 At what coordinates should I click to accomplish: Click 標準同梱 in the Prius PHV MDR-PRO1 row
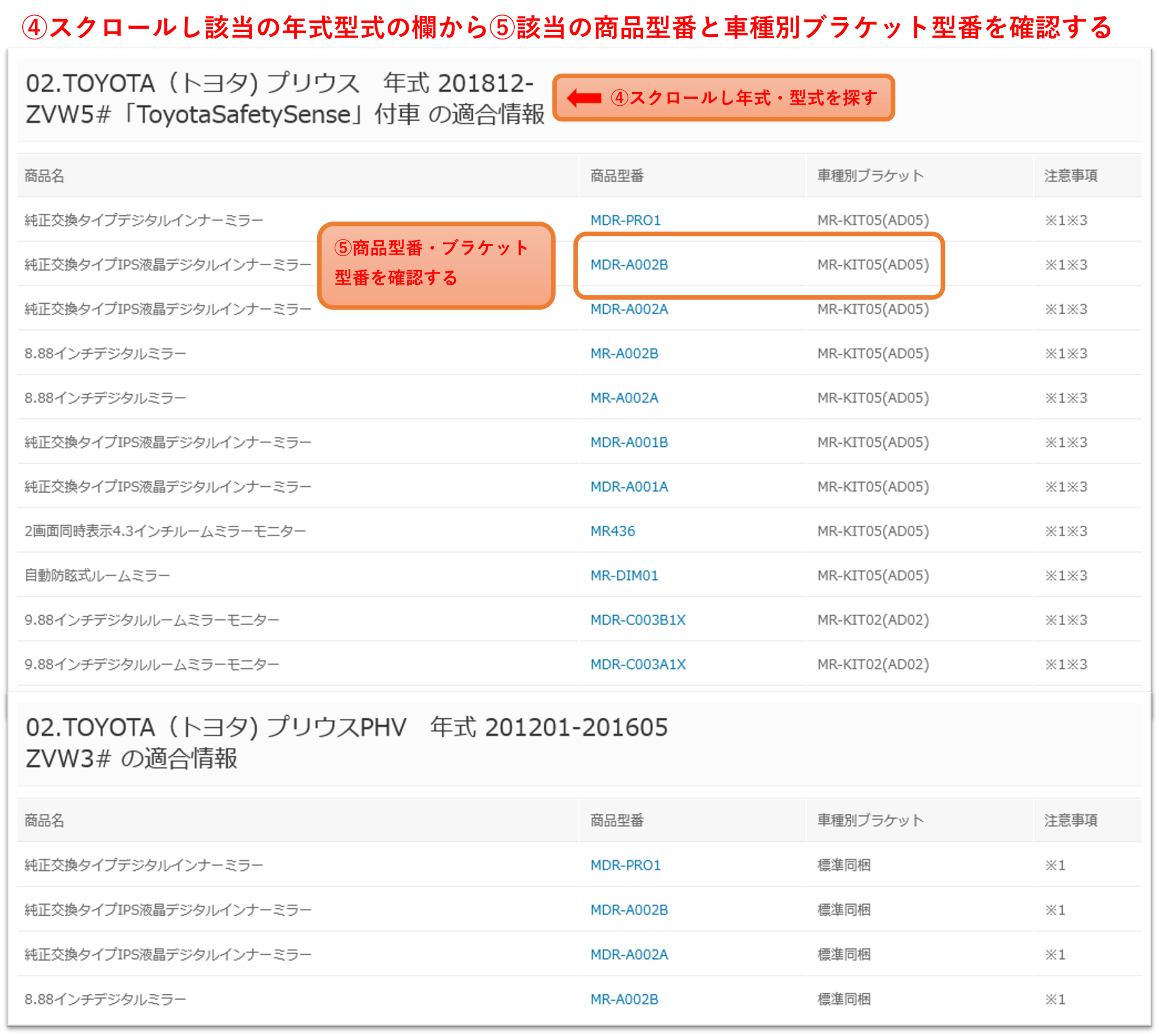844,865
